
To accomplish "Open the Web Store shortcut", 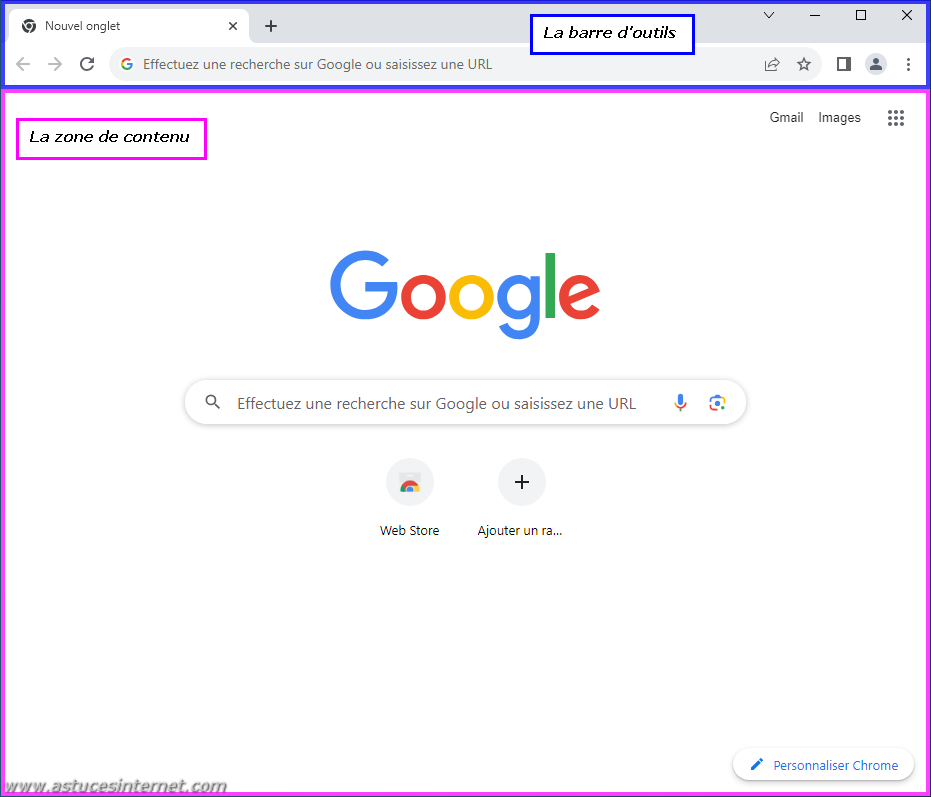I will 410,498.
